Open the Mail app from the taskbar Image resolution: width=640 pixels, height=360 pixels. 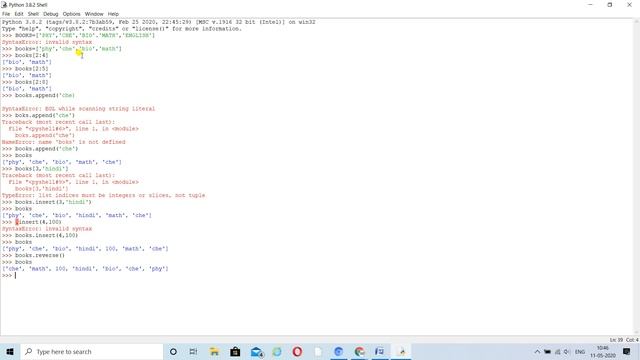coord(257,351)
